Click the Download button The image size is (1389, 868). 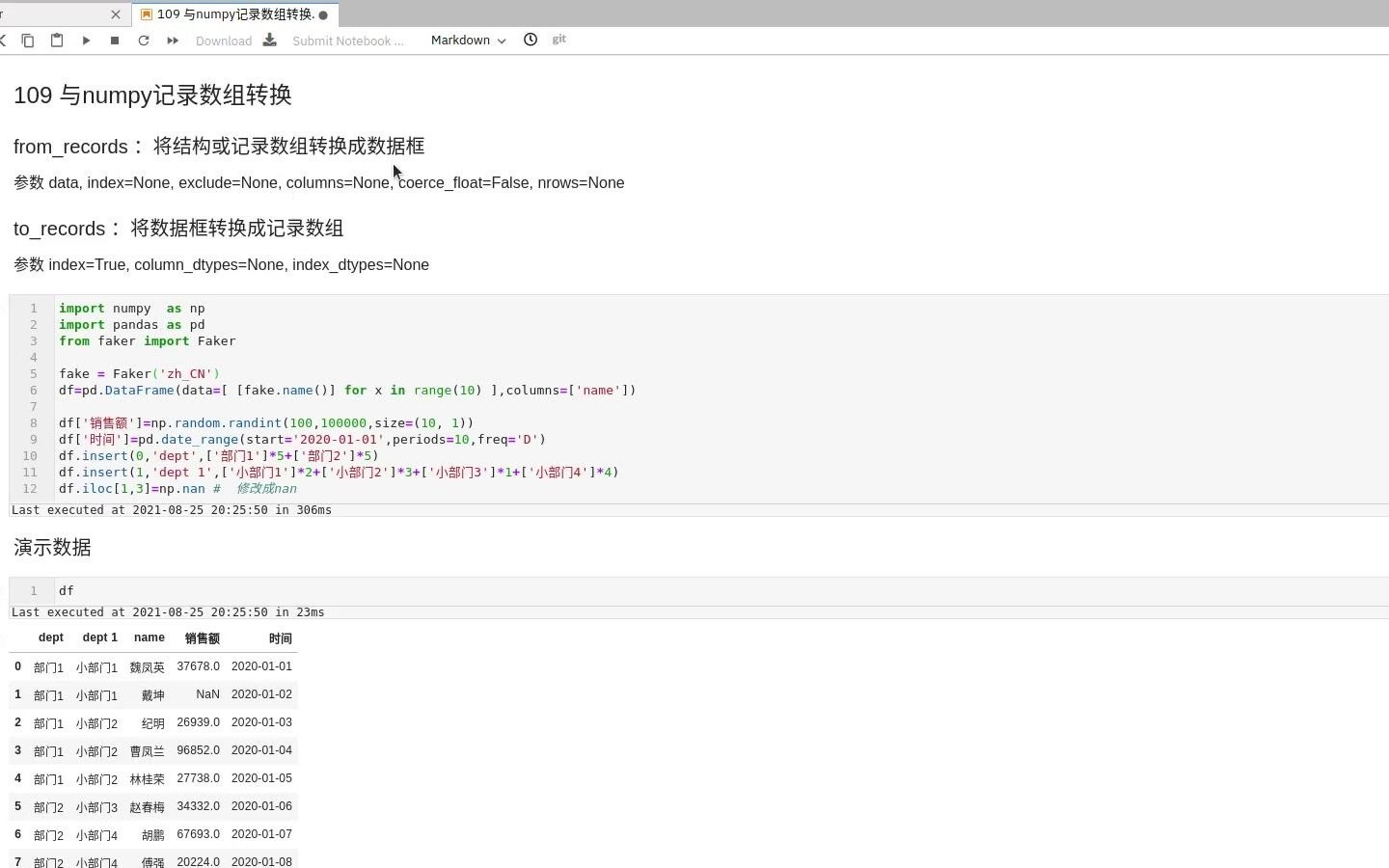(x=224, y=41)
